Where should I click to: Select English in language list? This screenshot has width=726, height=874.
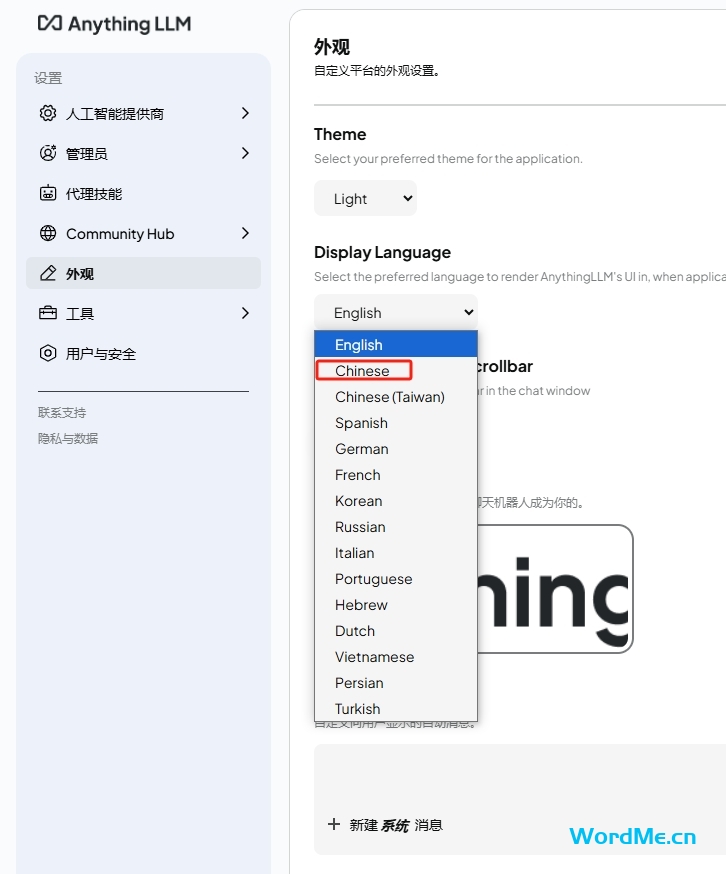pos(396,344)
